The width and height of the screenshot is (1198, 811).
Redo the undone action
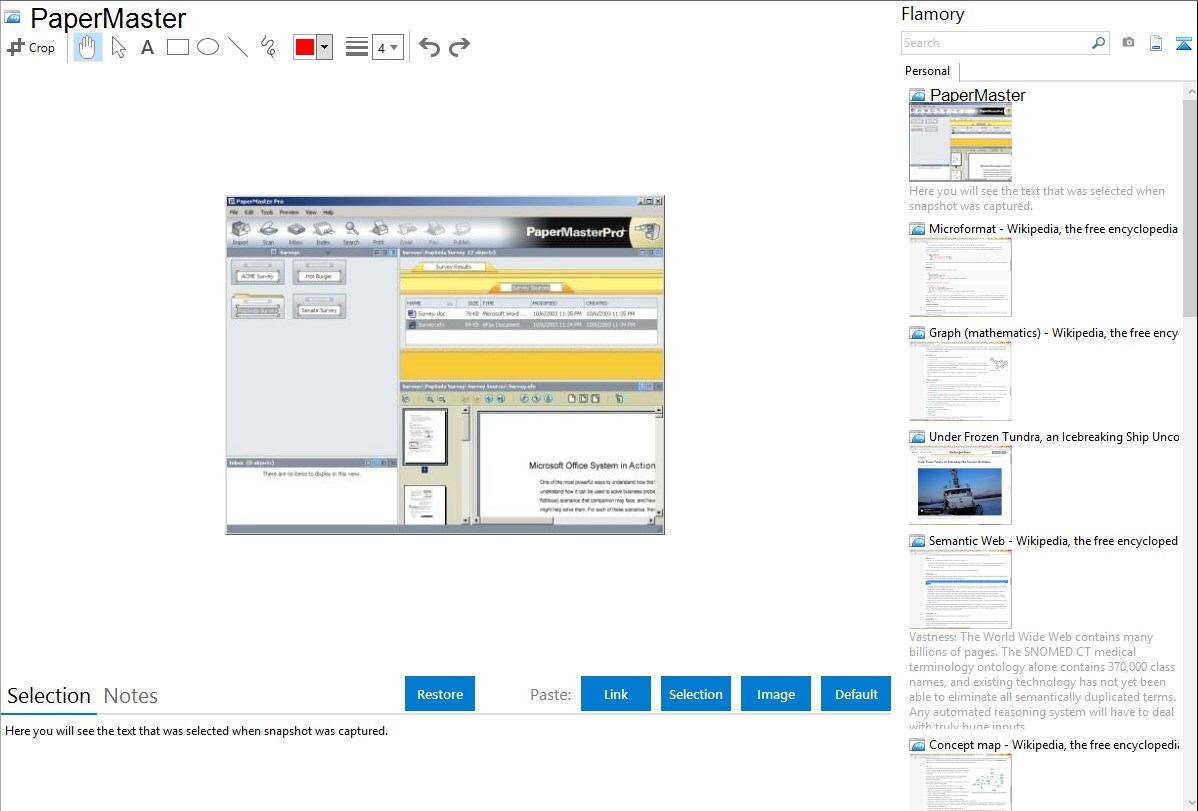tap(459, 47)
